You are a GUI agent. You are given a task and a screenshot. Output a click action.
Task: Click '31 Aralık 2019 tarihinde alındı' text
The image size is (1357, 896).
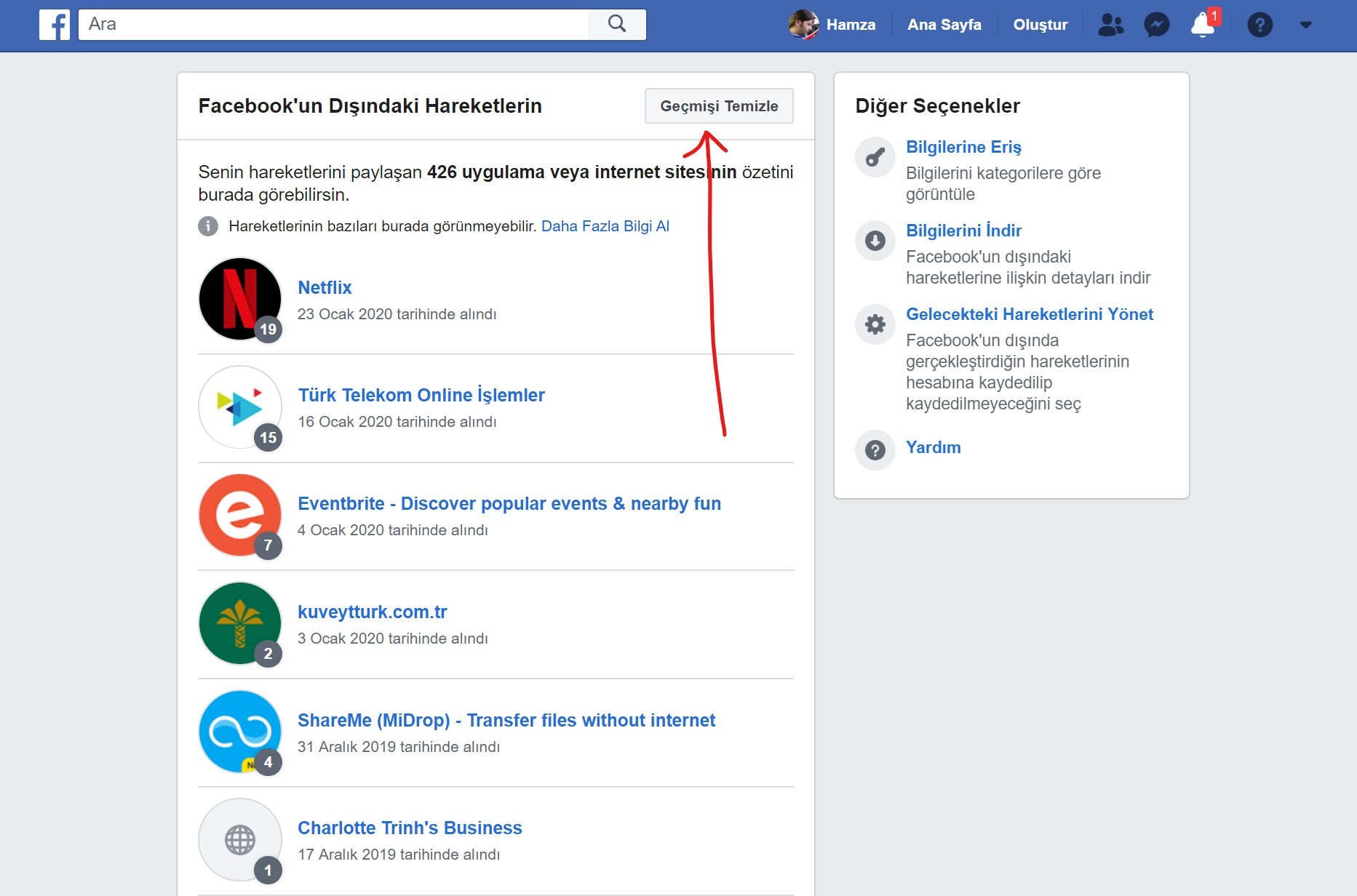(398, 747)
